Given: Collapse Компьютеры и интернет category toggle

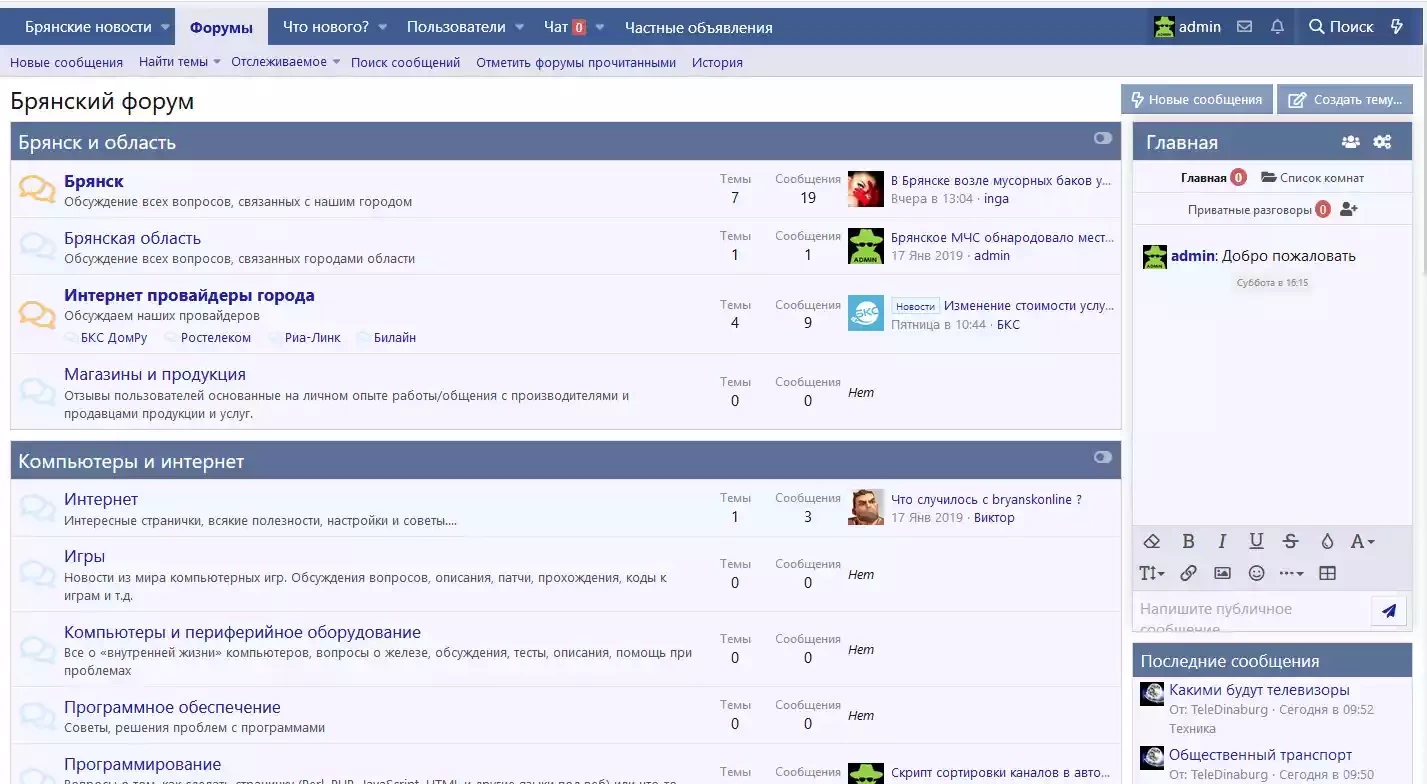Looking at the screenshot, I should click(1103, 457).
